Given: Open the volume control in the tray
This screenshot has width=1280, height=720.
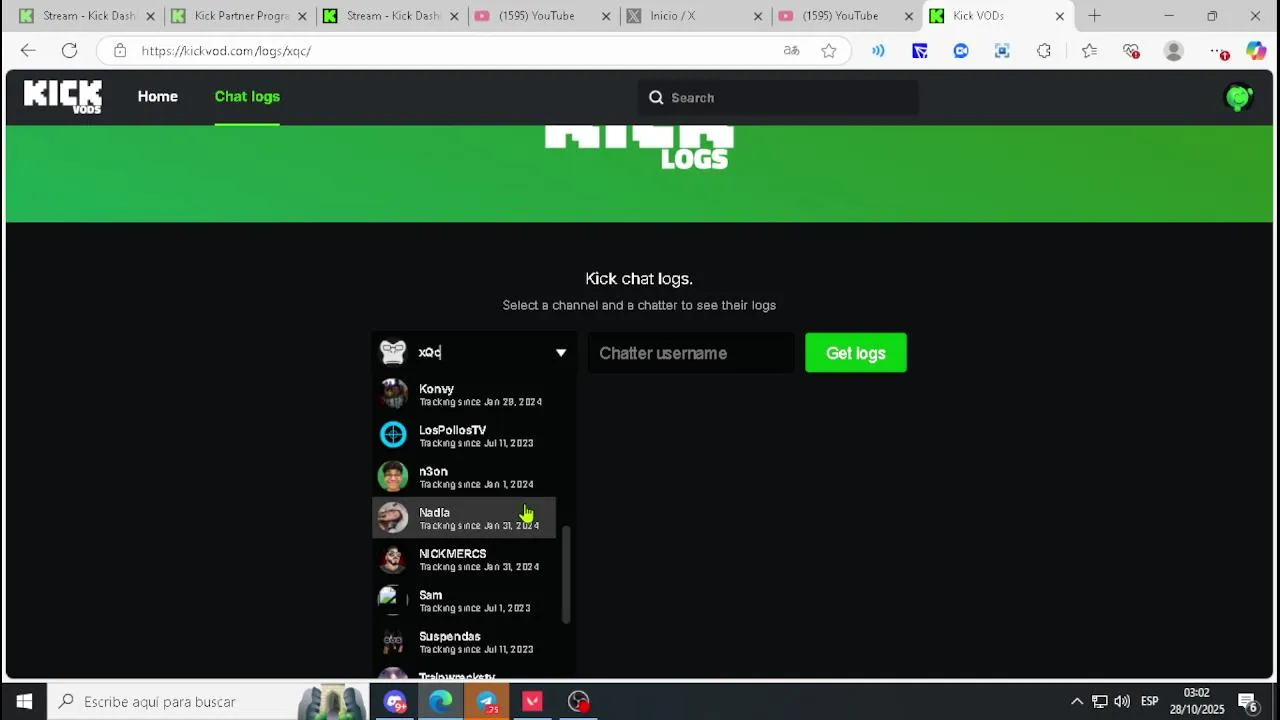Looking at the screenshot, I should 1122,702.
